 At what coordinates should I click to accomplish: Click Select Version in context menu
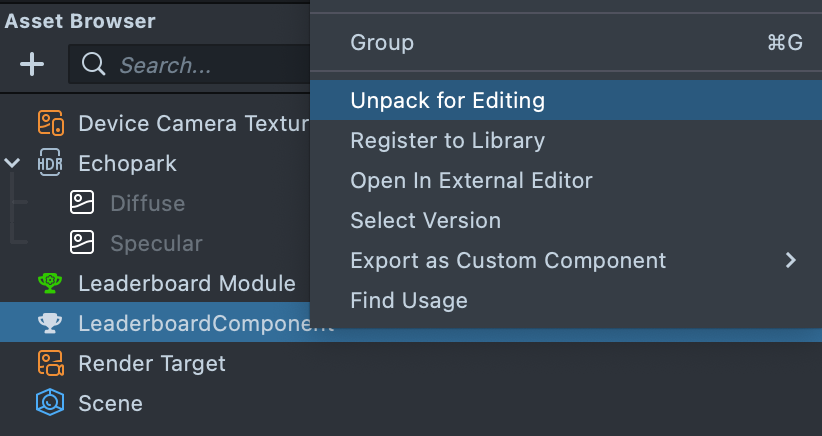pos(425,221)
